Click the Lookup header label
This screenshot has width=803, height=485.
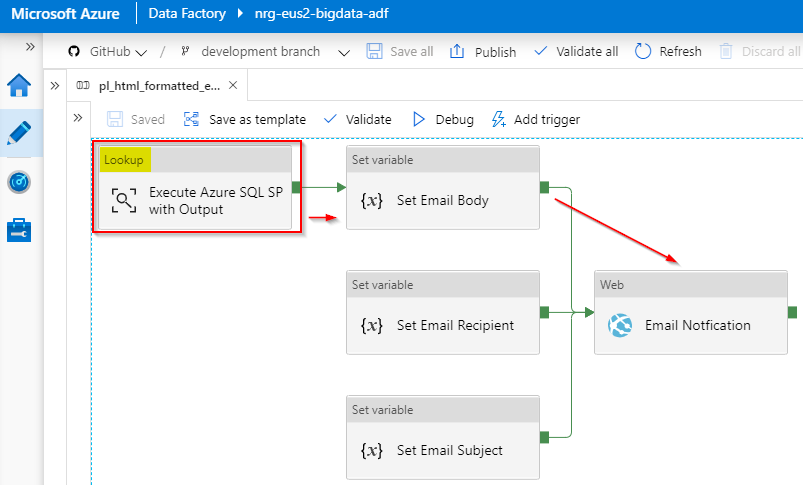pos(124,160)
